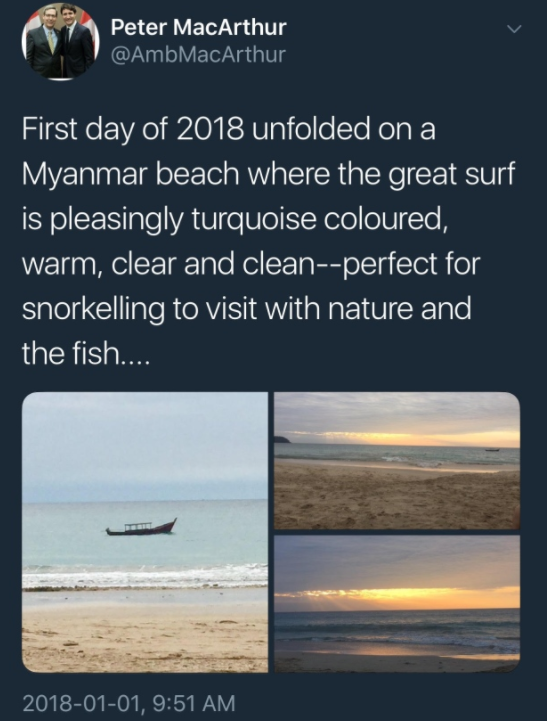
Task: Click "First day of 2018" opening text
Action: [x=132, y=129]
